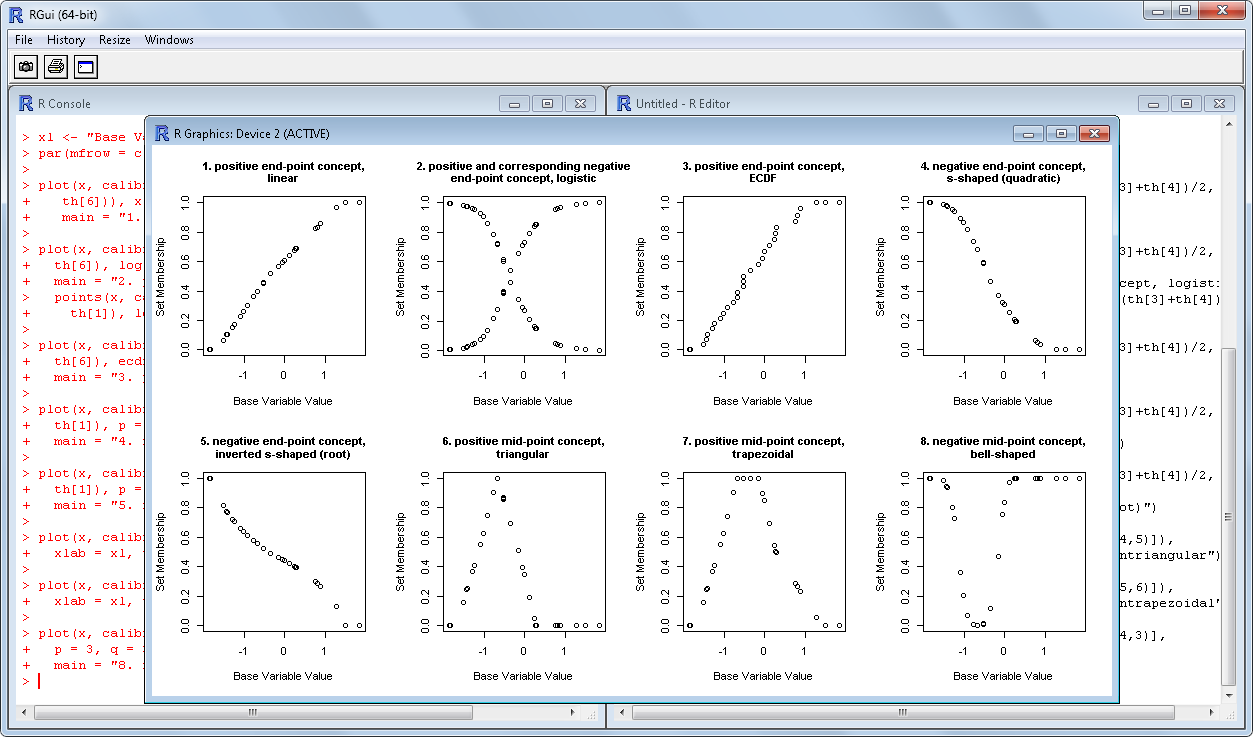Close the R Graphics Device 2 window
The image size is (1253, 737).
[x=1095, y=134]
